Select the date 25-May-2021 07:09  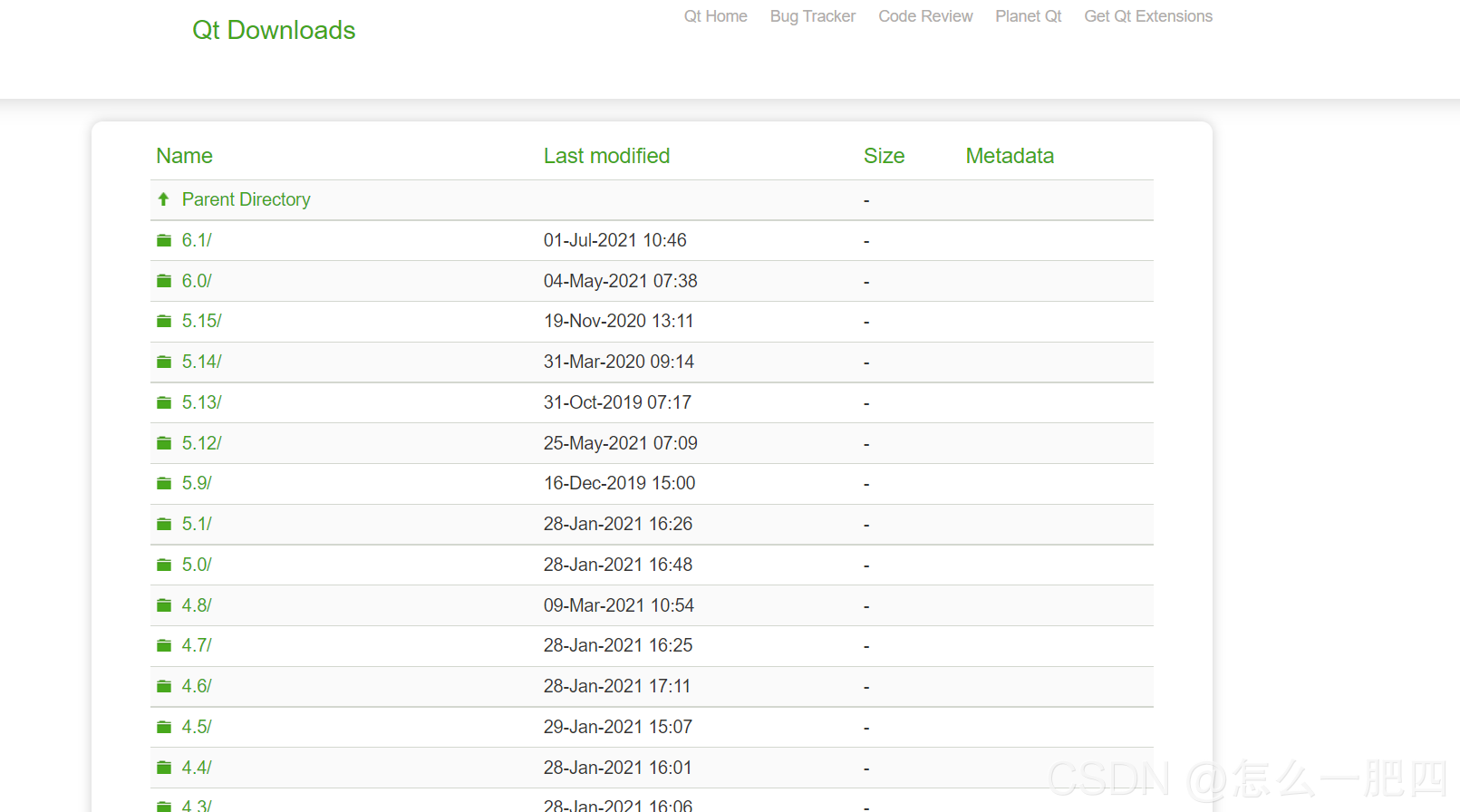(x=621, y=443)
